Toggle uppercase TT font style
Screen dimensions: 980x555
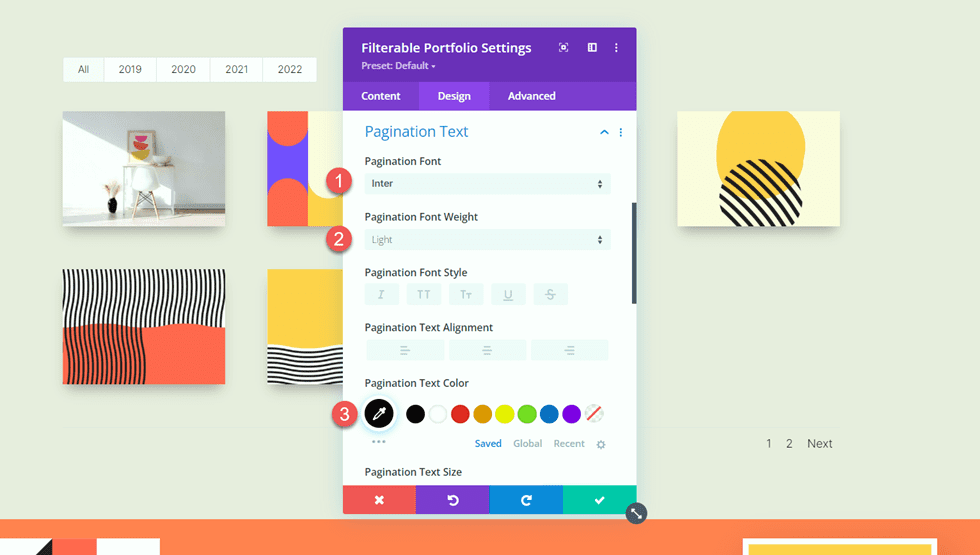coord(424,294)
